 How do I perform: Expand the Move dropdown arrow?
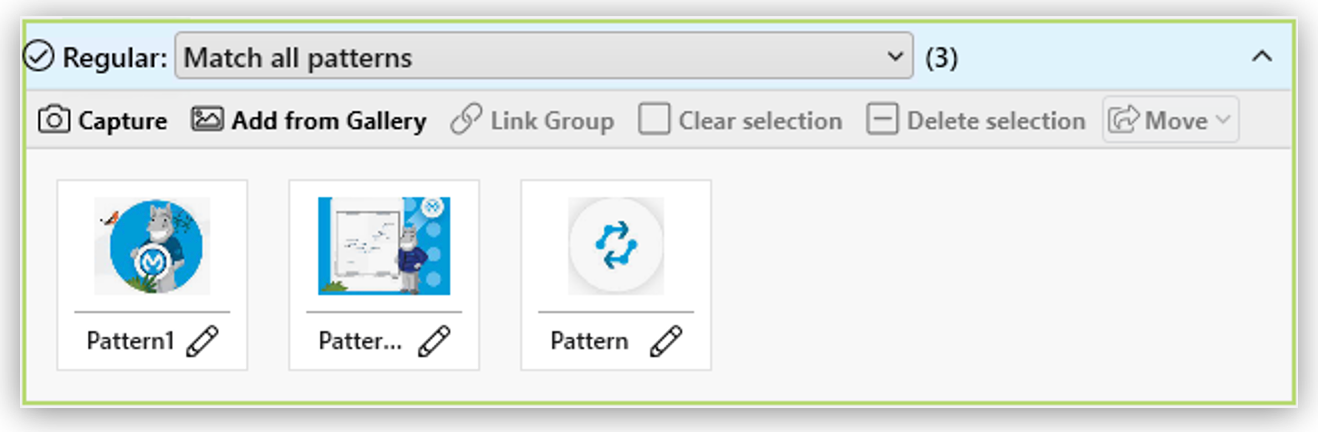click(x=1222, y=121)
